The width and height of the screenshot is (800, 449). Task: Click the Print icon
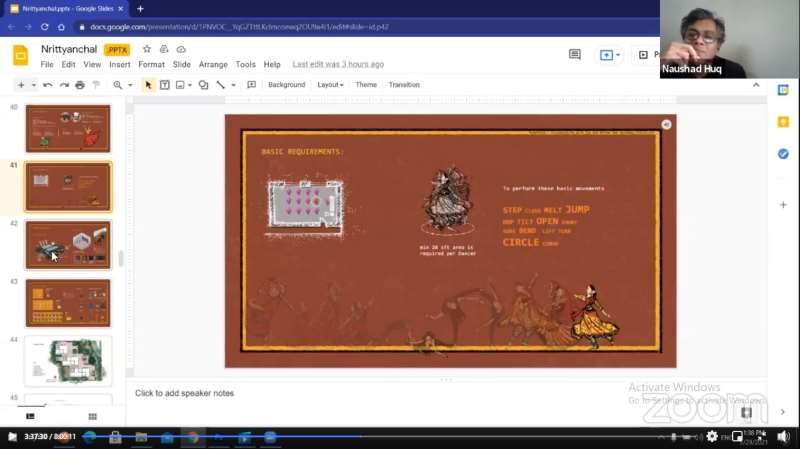coord(80,85)
